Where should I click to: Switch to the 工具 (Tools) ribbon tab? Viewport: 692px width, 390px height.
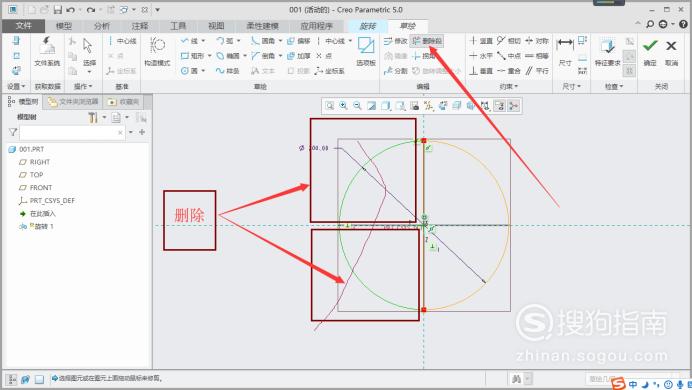pos(178,26)
